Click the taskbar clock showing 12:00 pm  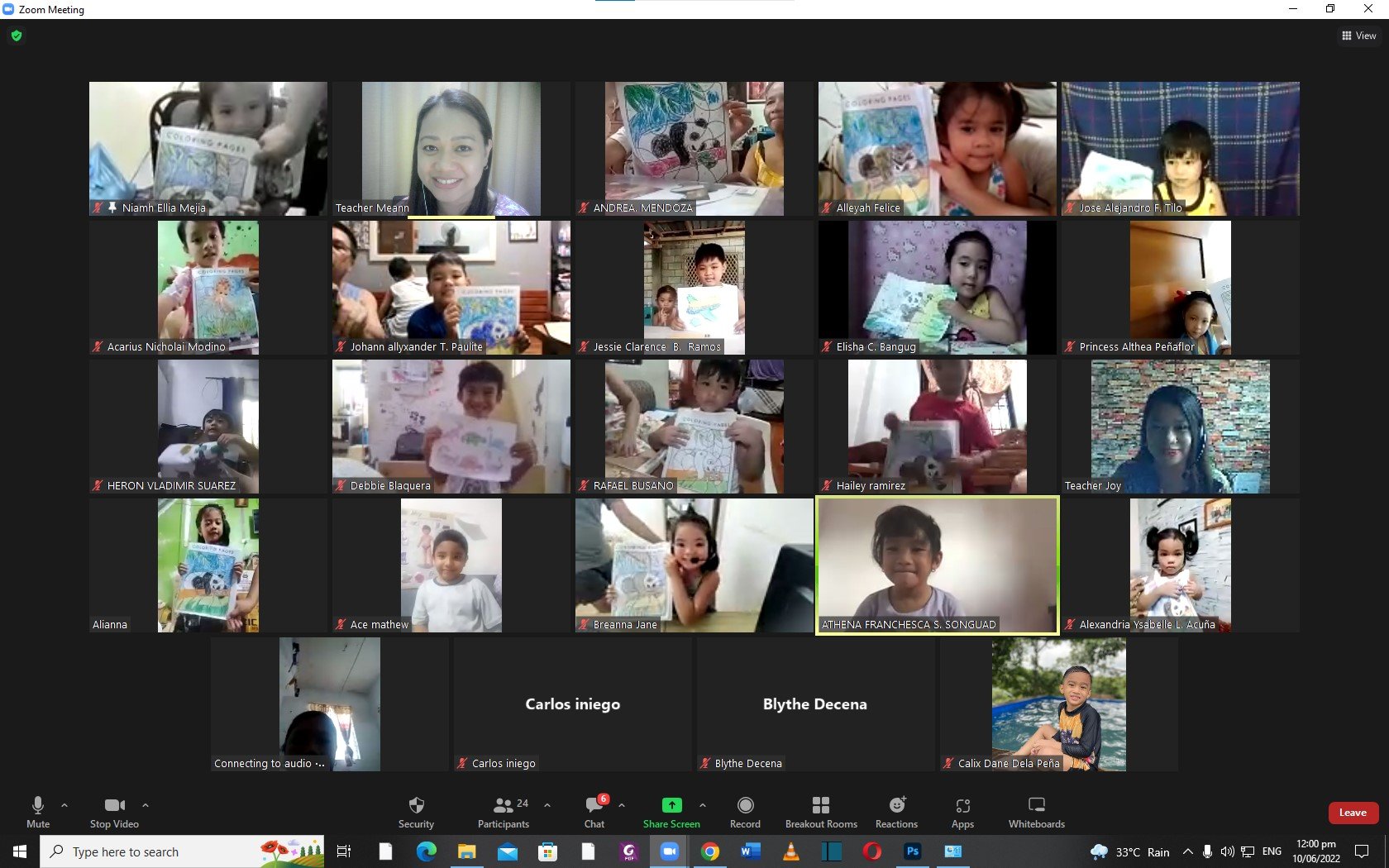point(1316,851)
